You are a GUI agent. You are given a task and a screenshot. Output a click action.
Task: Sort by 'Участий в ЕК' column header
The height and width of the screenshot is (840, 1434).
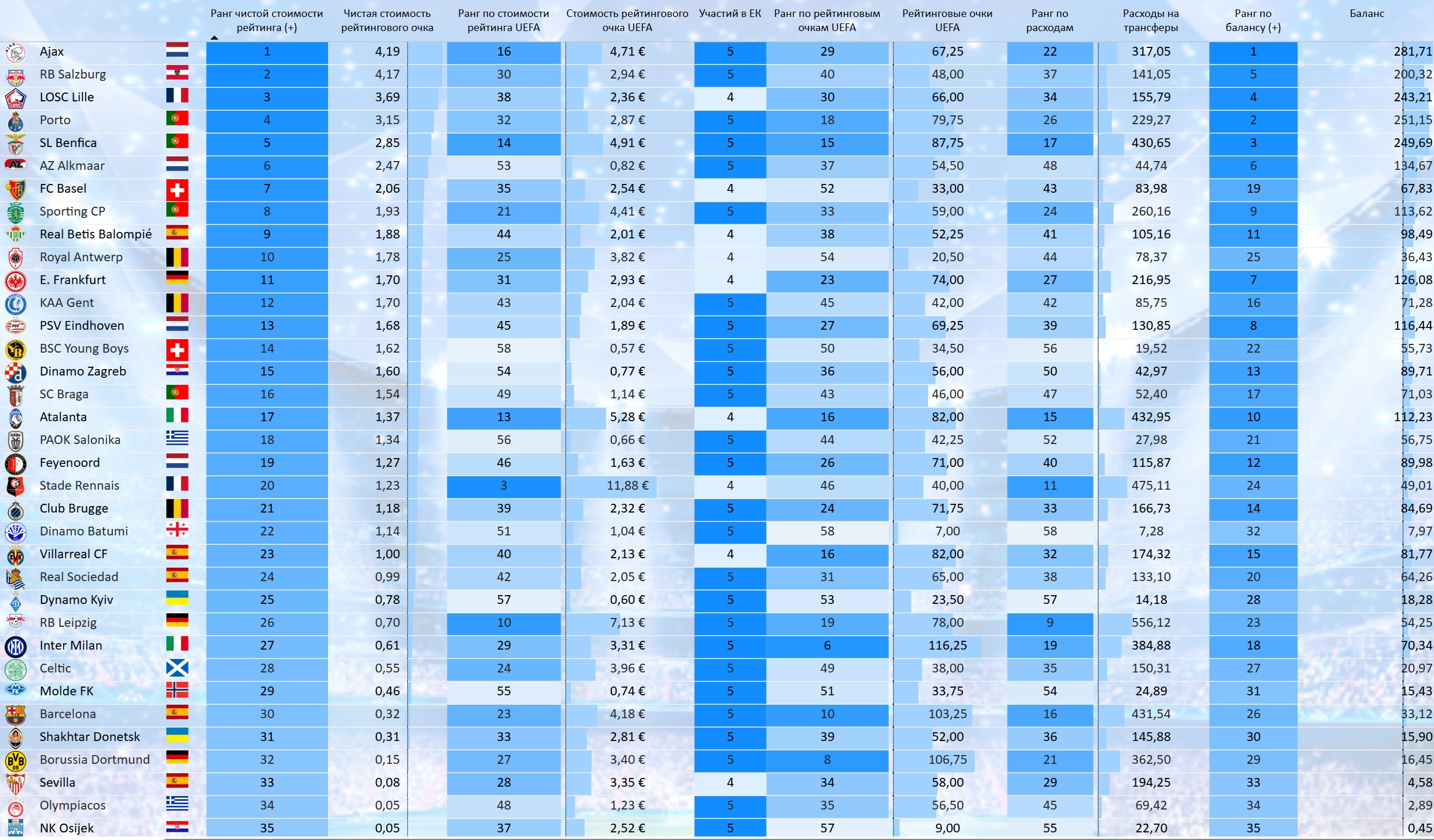tap(730, 13)
